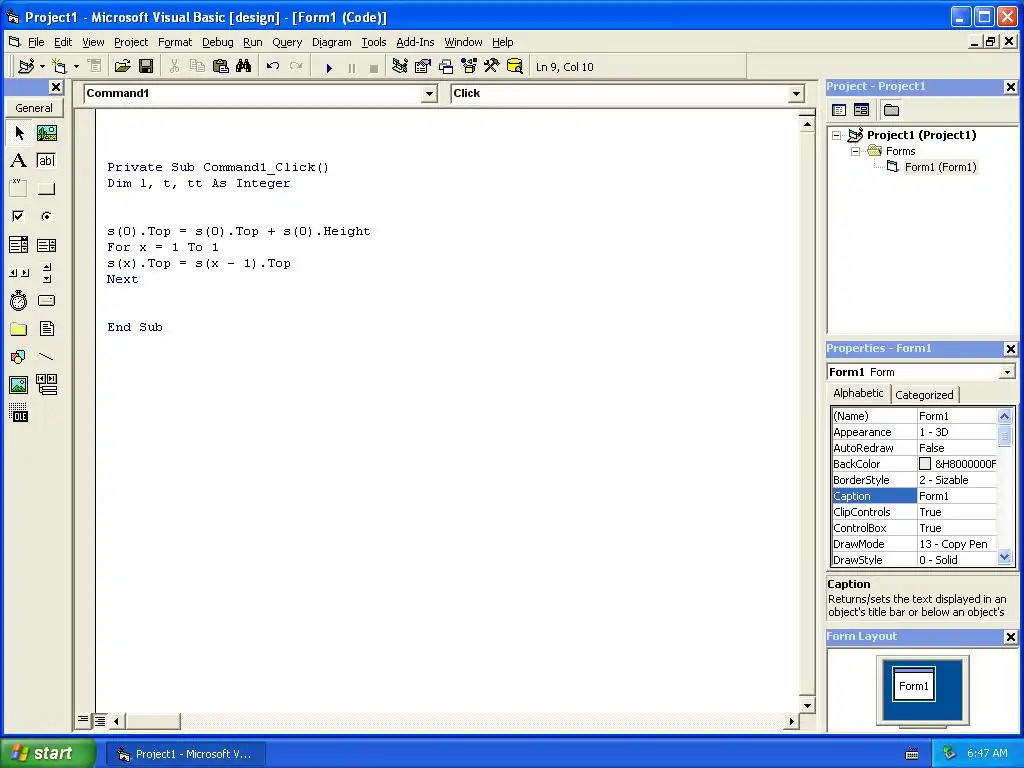1024x768 pixels.
Task: Open Add Project dropdown arrow
Action: pos(42,67)
